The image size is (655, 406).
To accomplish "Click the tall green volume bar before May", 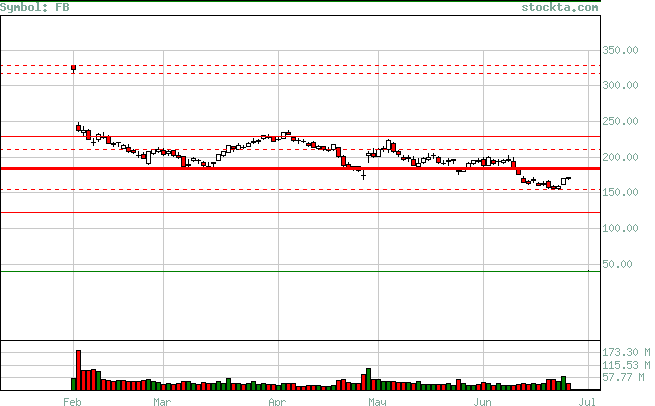I will point(368,379).
